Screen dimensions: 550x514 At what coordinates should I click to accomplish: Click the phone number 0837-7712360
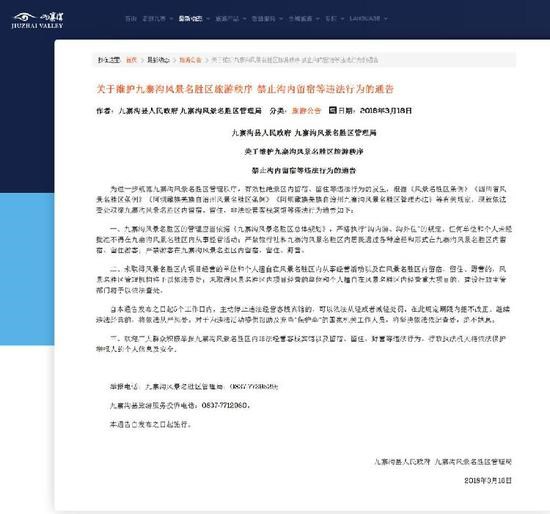click(x=224, y=405)
